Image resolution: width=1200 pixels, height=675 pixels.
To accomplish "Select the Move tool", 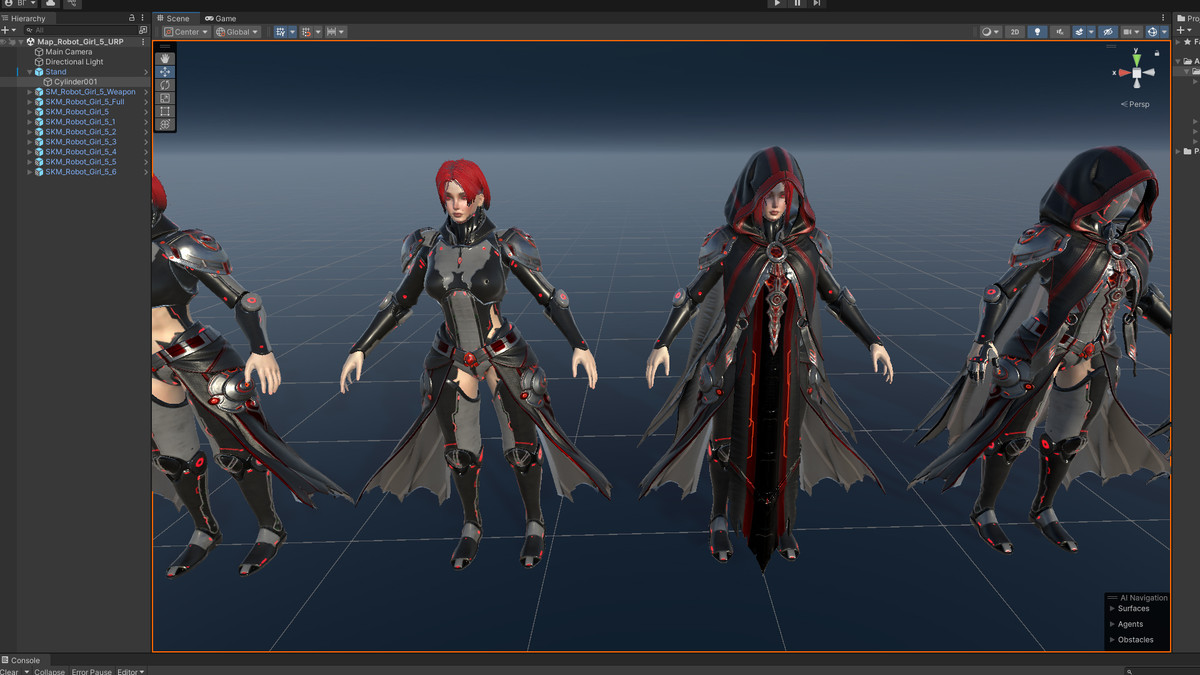I will [x=165, y=72].
